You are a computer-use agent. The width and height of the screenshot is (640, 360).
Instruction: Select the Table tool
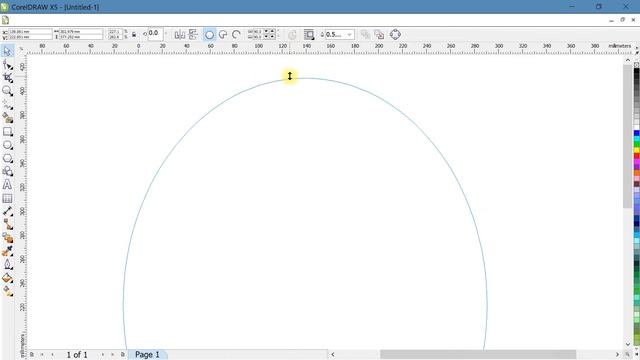(7, 198)
